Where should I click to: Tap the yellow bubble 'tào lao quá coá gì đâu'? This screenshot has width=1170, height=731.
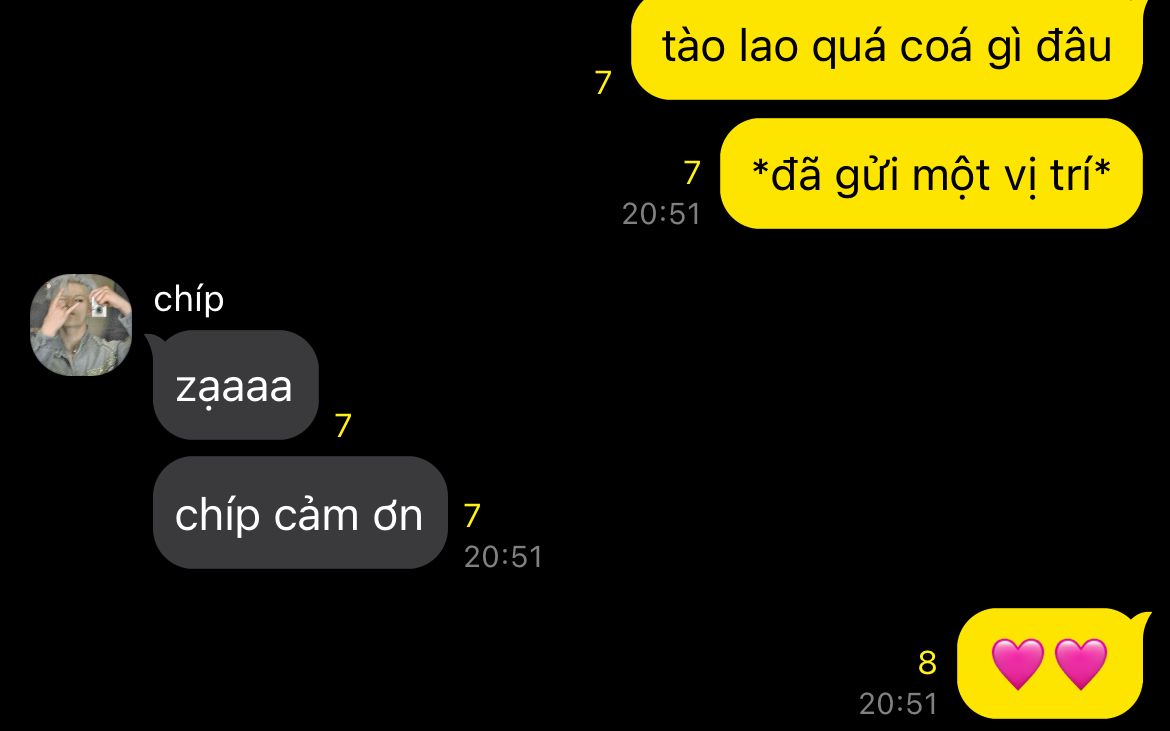[x=887, y=48]
